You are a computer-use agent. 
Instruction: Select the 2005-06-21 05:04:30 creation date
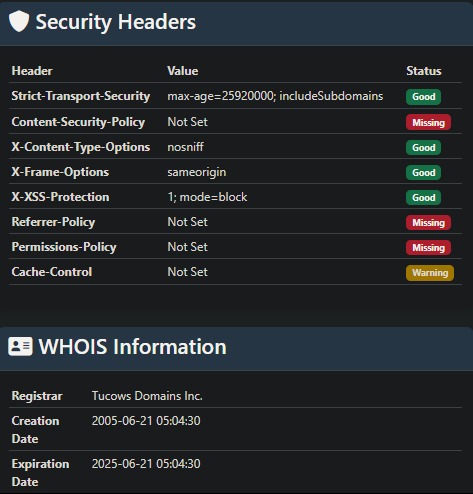click(x=146, y=421)
